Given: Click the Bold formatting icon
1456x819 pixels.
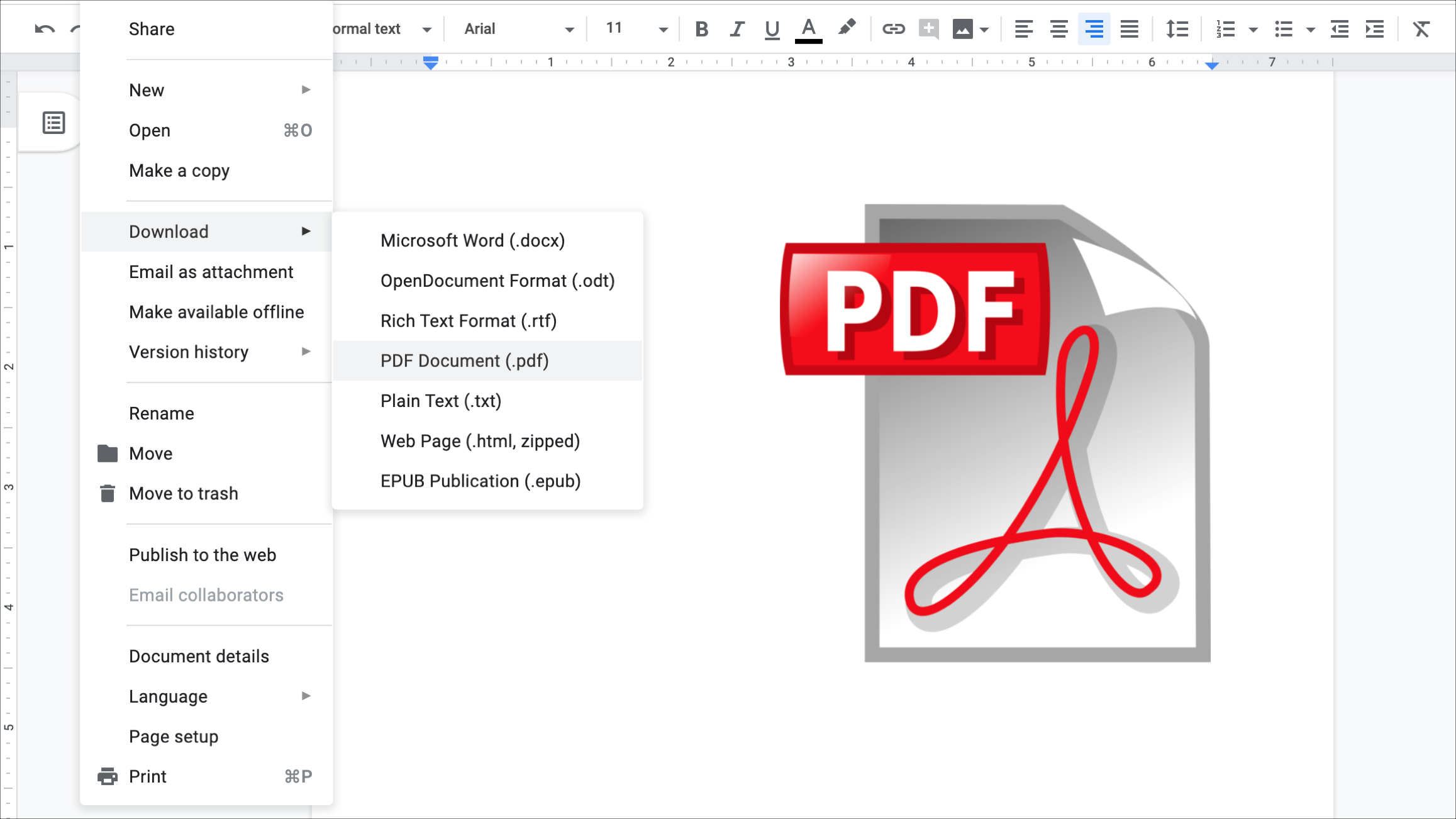Looking at the screenshot, I should point(700,28).
